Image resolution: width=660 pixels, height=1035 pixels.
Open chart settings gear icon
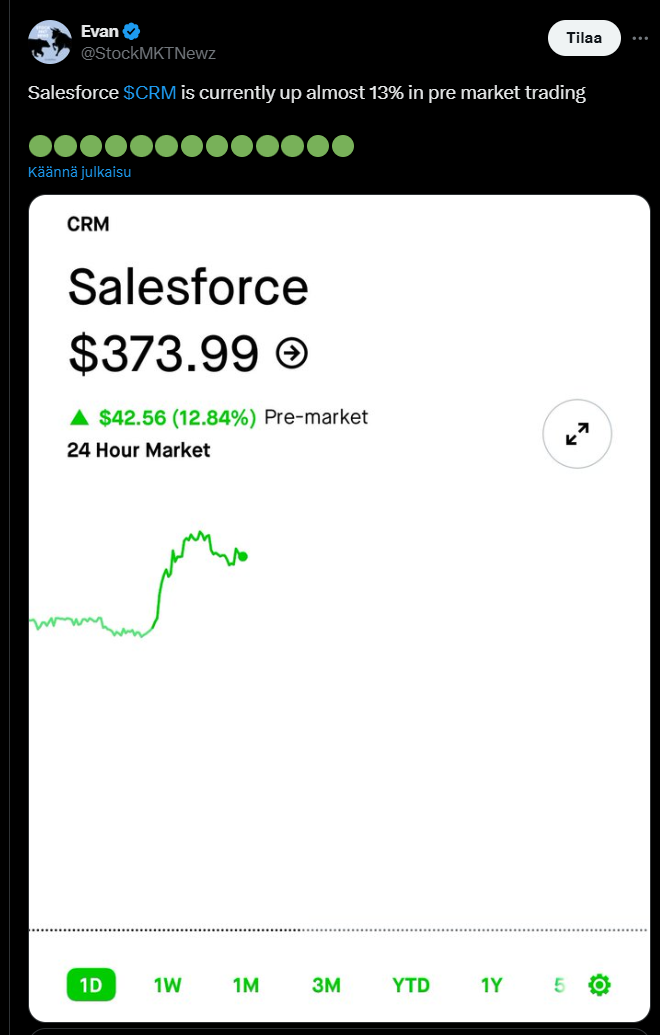pyautogui.click(x=599, y=985)
